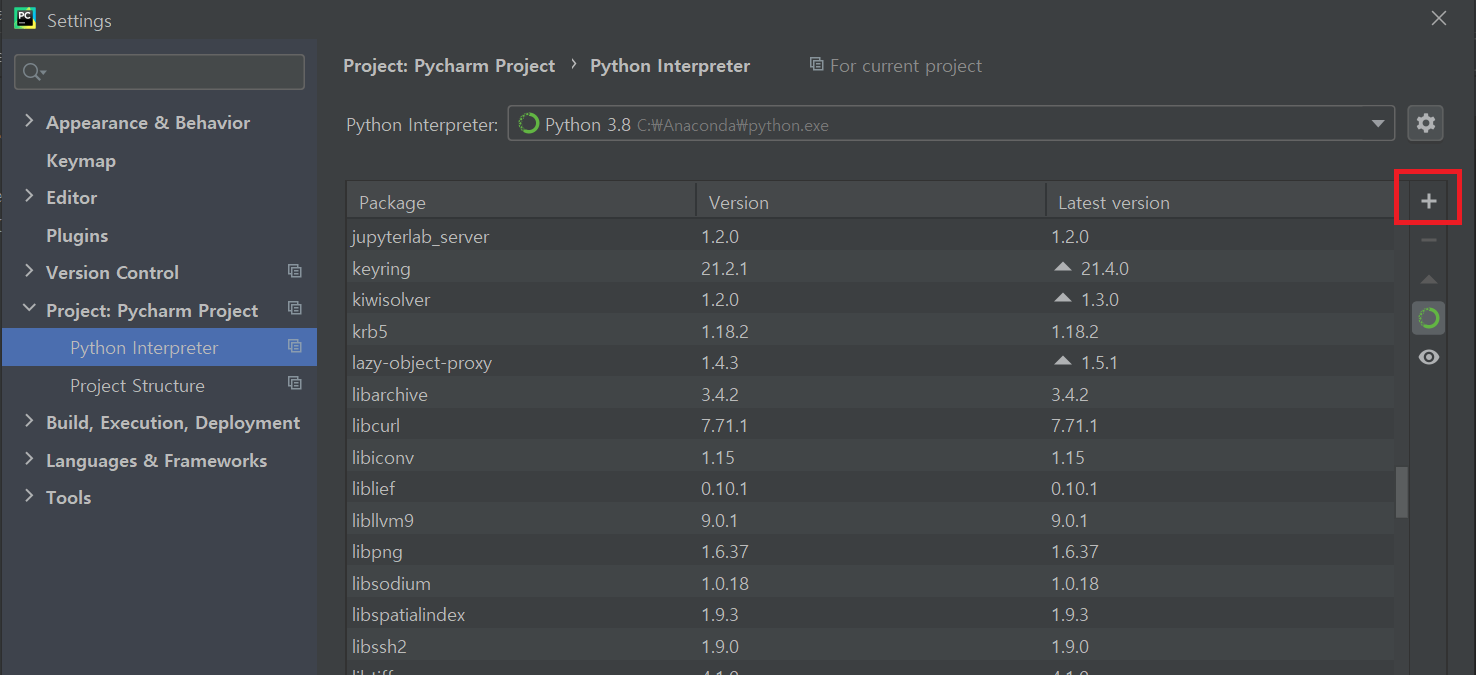Select the libspatialindex package row

click(x=870, y=614)
